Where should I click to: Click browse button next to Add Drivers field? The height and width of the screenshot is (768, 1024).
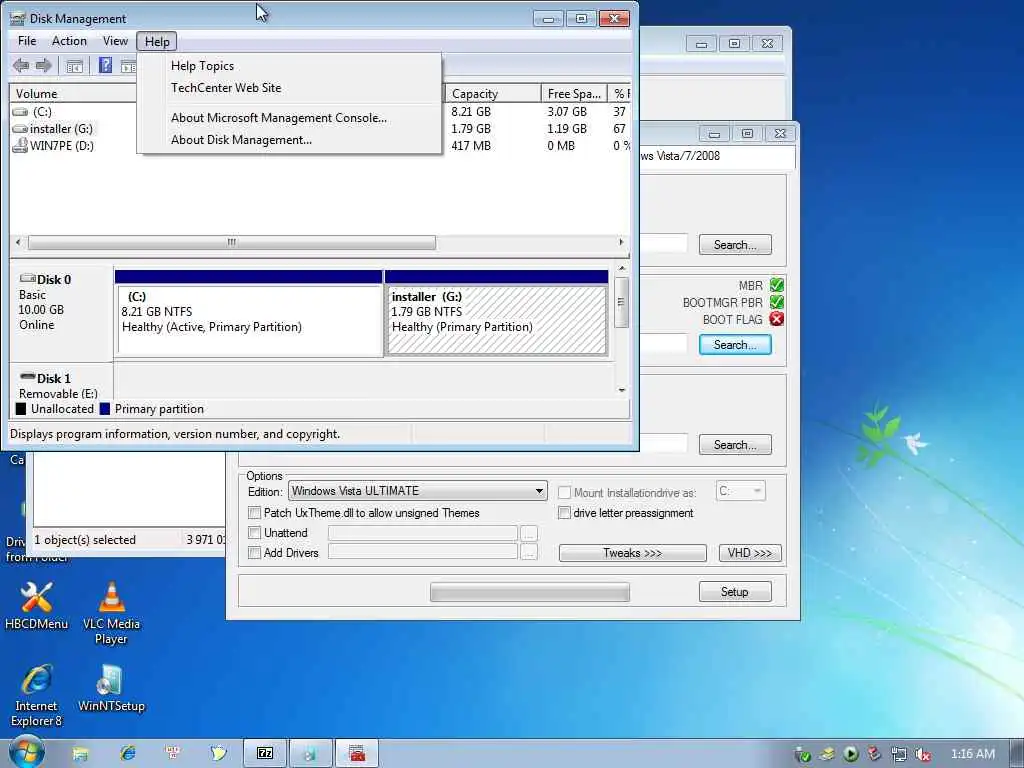coord(529,553)
